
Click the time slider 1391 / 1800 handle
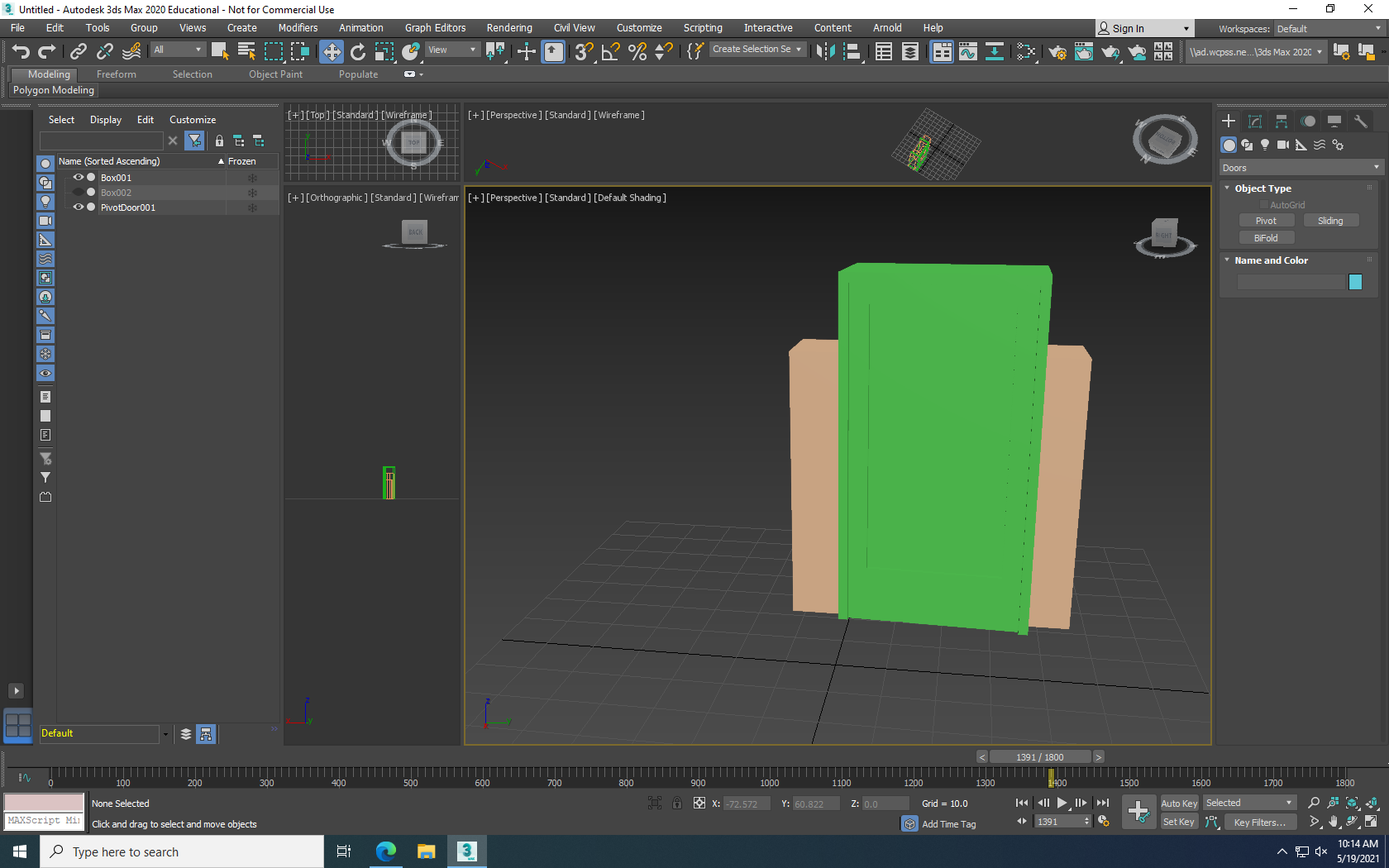tap(1040, 757)
